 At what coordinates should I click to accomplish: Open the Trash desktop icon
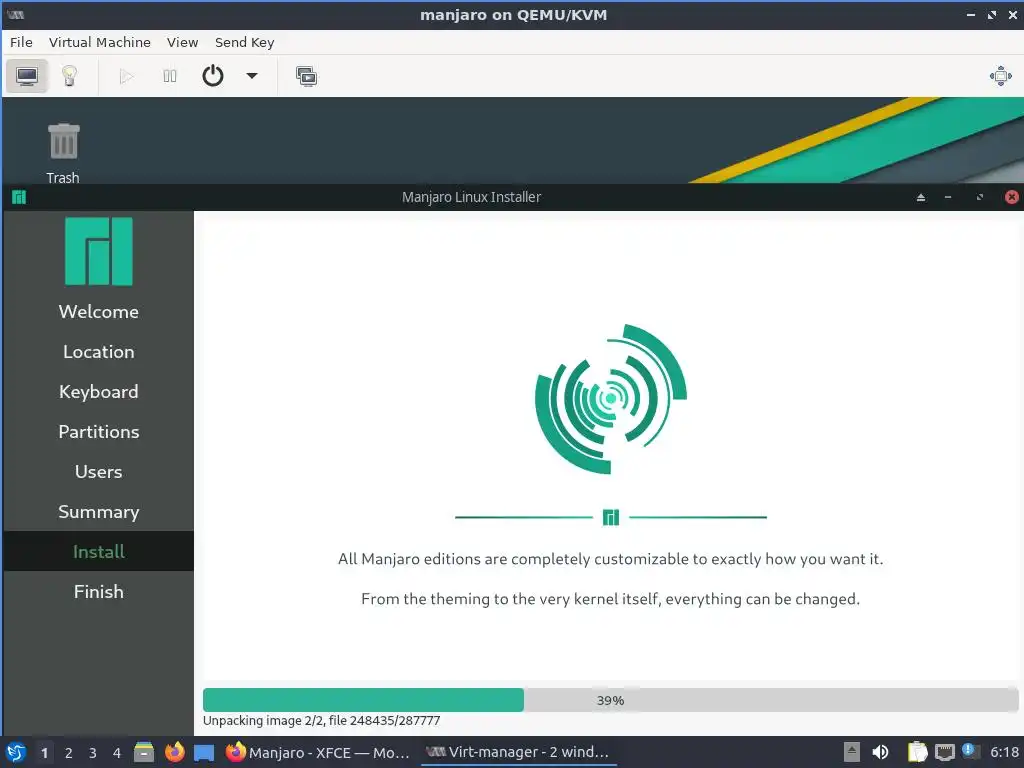tap(63, 153)
